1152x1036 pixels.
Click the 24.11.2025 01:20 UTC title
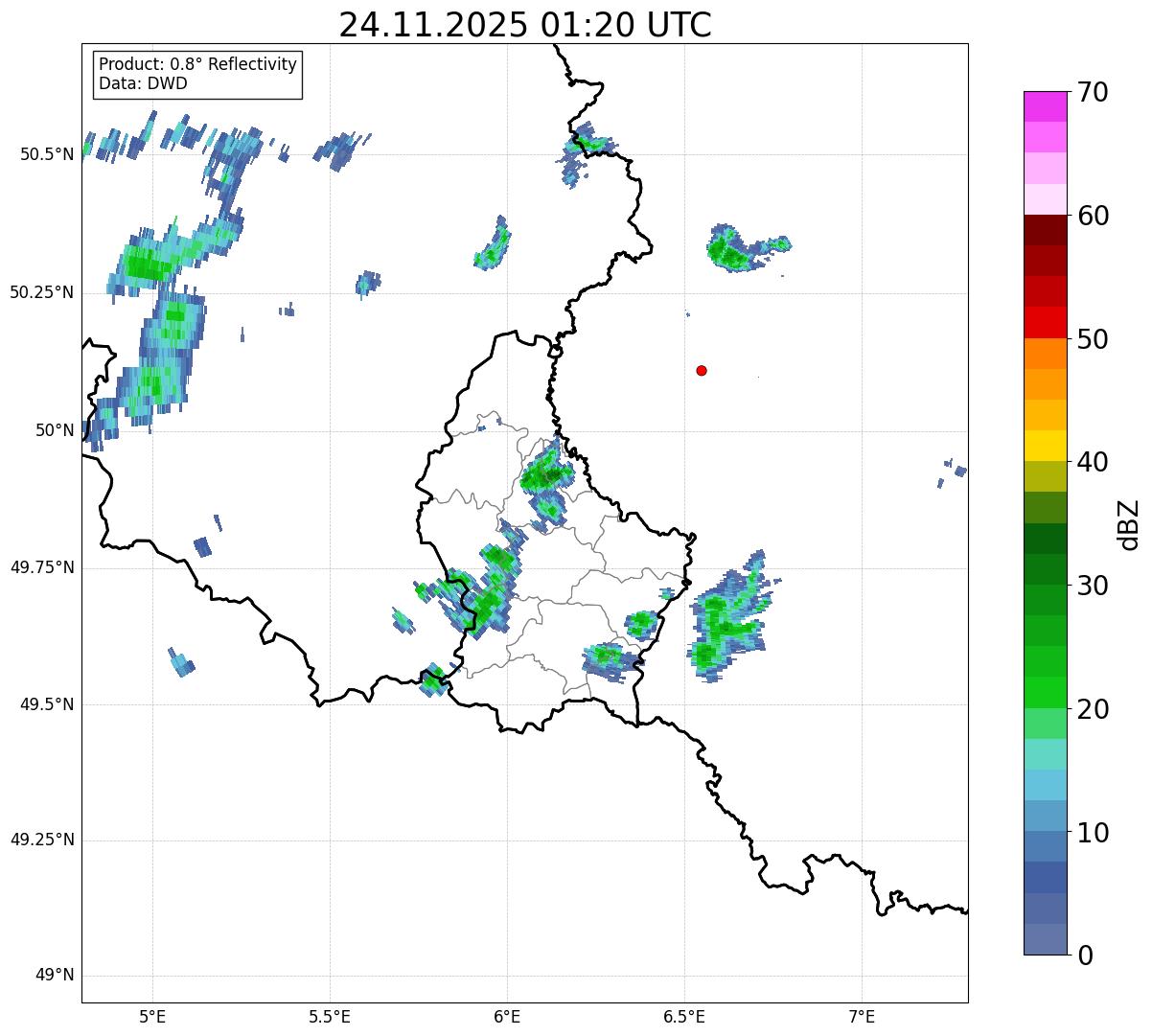pos(525,25)
